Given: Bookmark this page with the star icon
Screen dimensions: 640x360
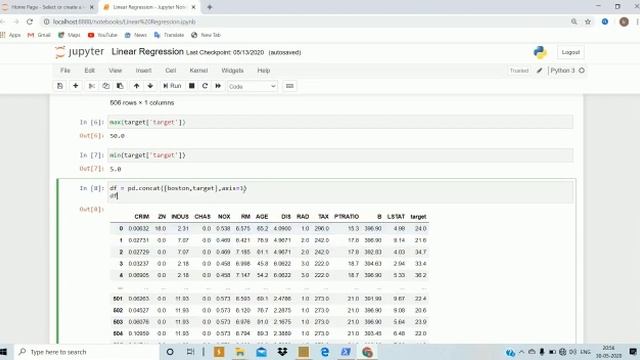Looking at the screenshot, I should point(588,22).
